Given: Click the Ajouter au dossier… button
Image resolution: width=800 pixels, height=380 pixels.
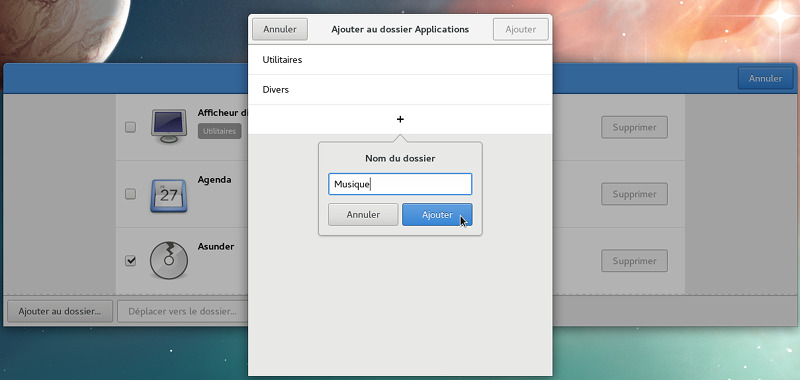Looking at the screenshot, I should (60, 311).
